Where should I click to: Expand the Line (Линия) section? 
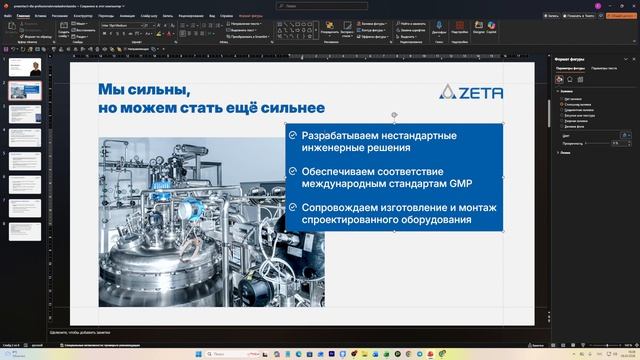(x=564, y=153)
